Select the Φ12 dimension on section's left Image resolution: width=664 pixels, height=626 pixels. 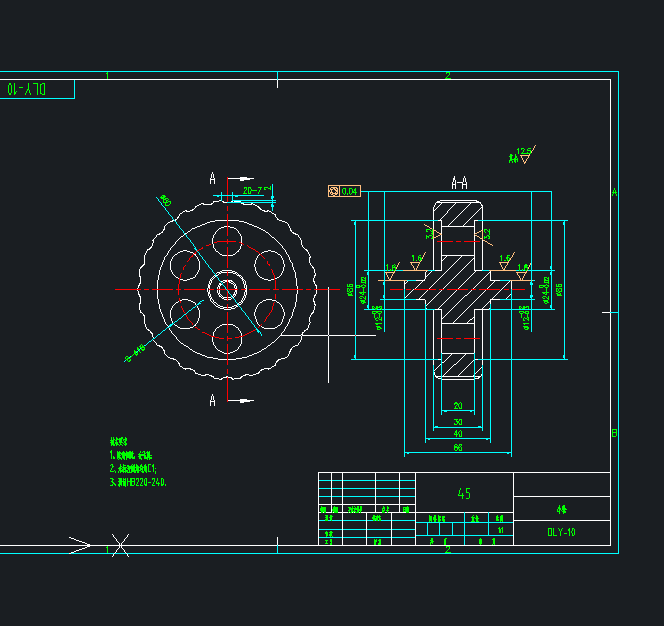[378, 318]
